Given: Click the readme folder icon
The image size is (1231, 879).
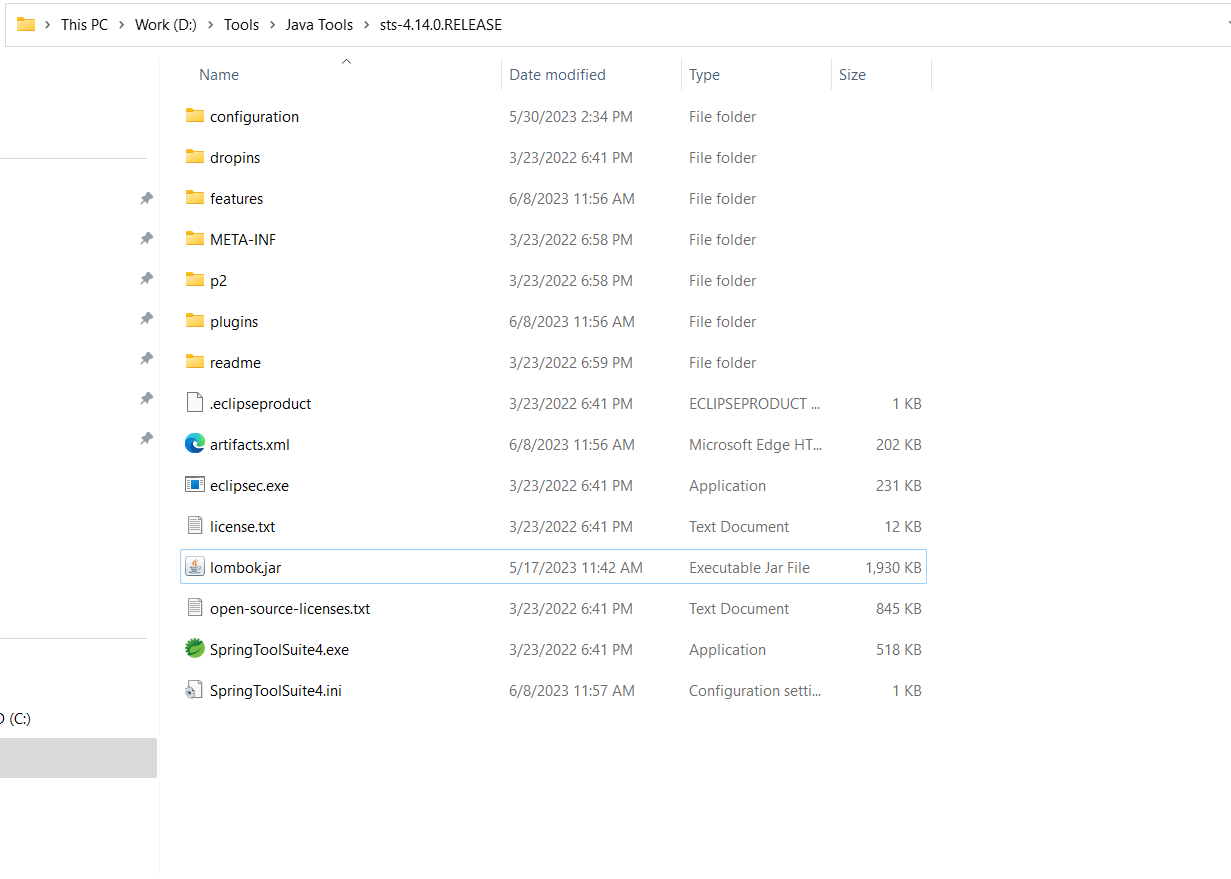Looking at the screenshot, I should click(x=195, y=362).
